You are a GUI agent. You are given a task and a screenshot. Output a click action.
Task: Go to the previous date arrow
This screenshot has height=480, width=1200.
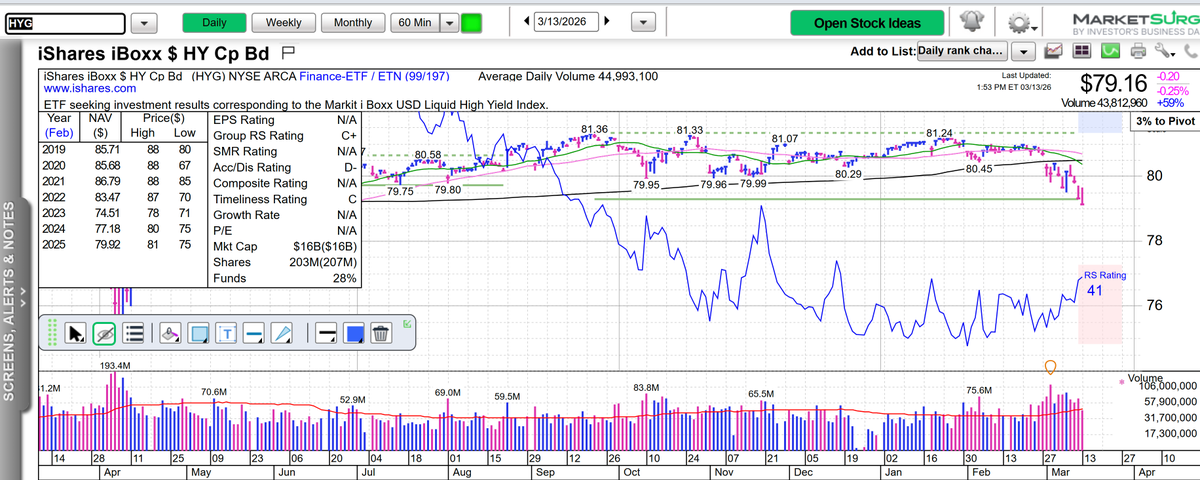[528, 21]
